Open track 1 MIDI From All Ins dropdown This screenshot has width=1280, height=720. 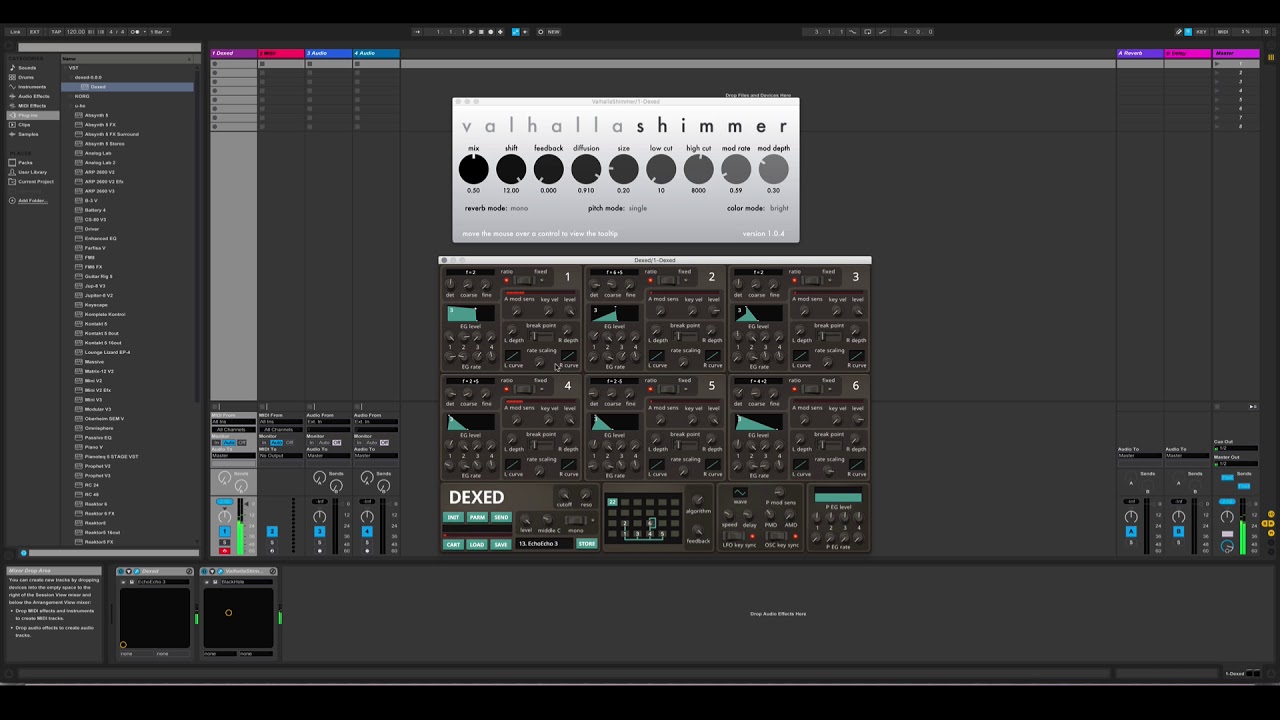[x=232, y=422]
